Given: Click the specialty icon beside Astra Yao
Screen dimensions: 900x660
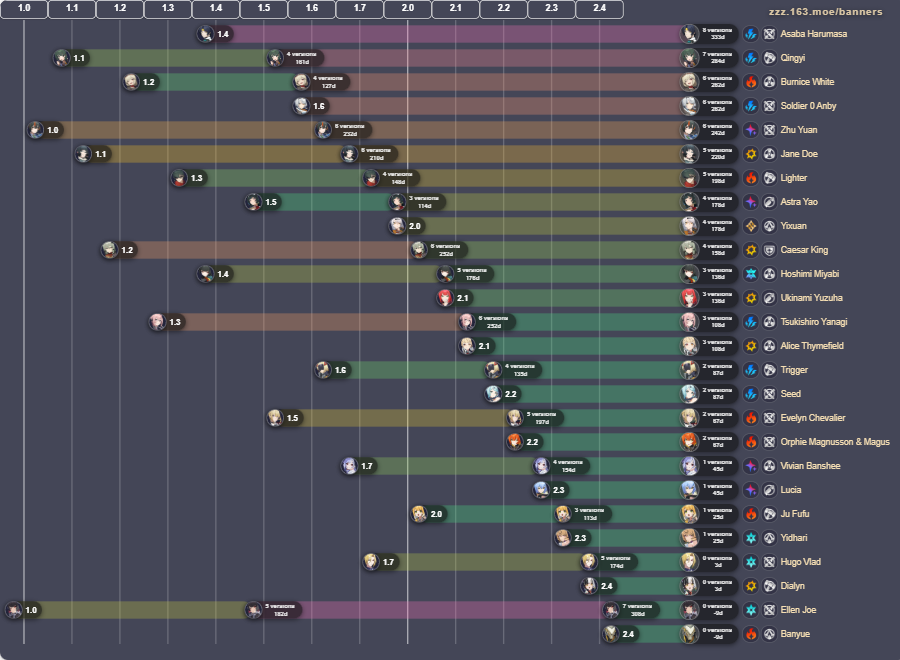Looking at the screenshot, I should click(770, 202).
